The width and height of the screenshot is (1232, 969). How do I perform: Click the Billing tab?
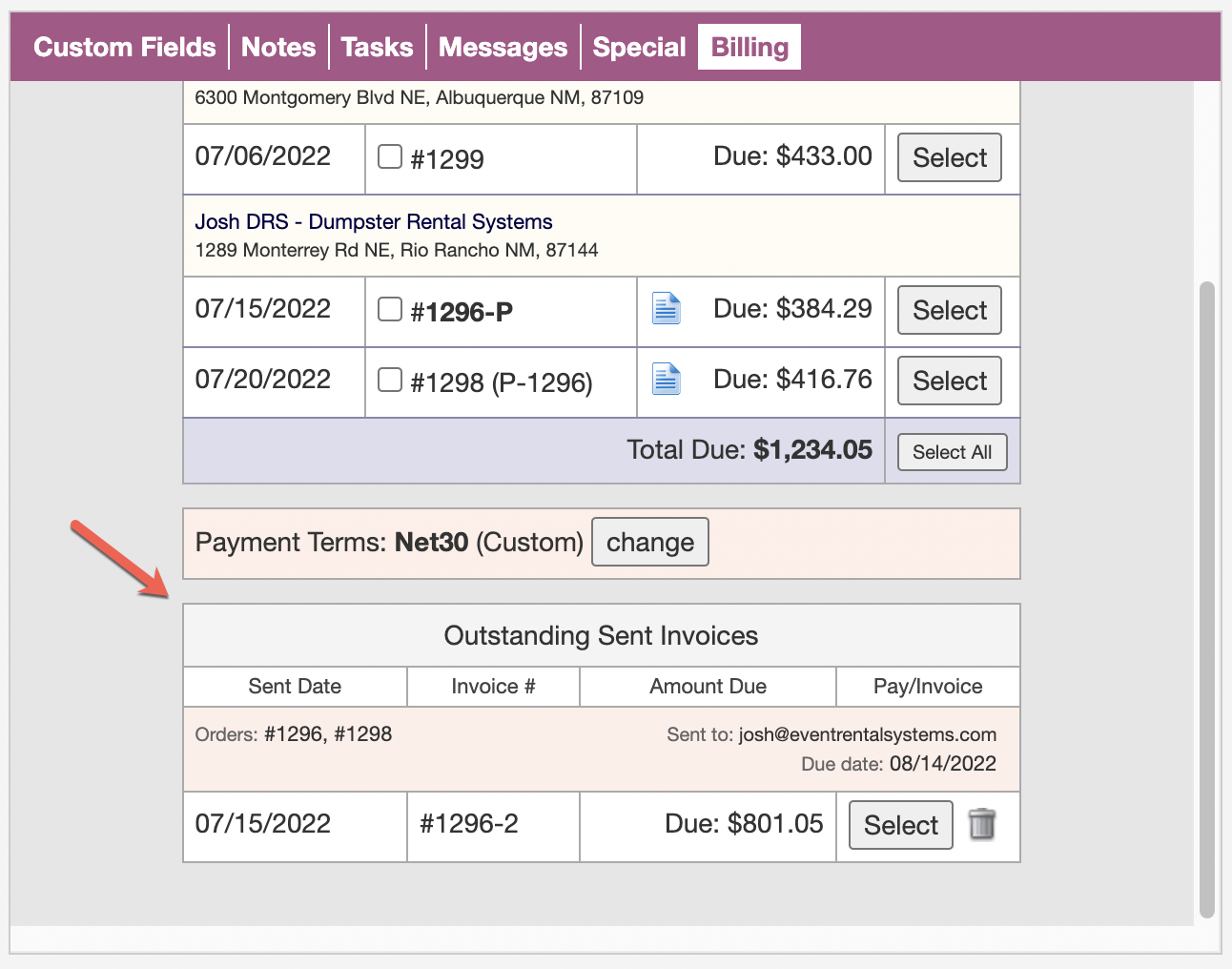749,47
